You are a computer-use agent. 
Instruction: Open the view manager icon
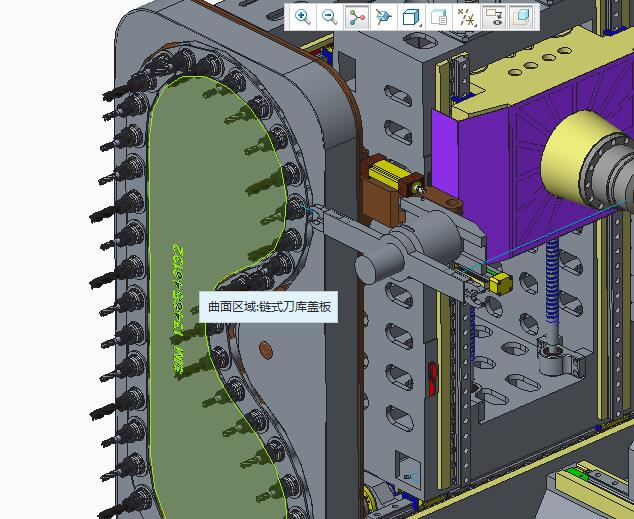pos(438,17)
